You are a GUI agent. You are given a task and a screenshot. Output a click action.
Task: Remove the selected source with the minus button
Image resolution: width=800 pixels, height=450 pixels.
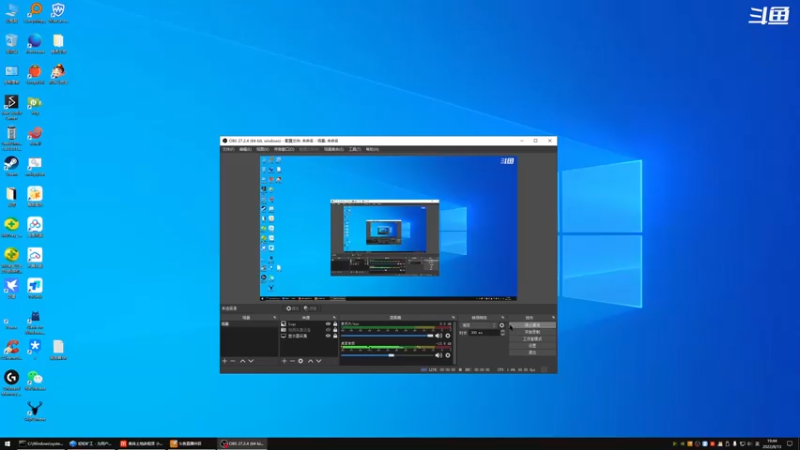292,361
